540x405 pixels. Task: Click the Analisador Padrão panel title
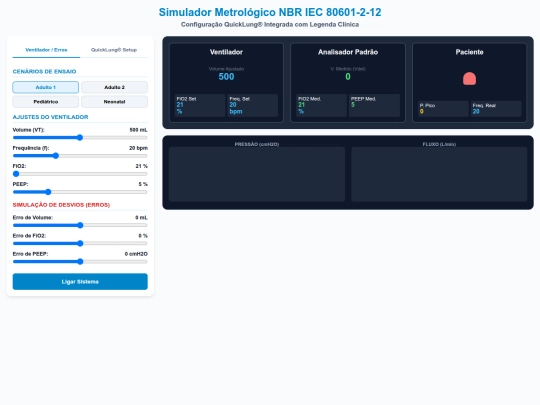pos(348,52)
